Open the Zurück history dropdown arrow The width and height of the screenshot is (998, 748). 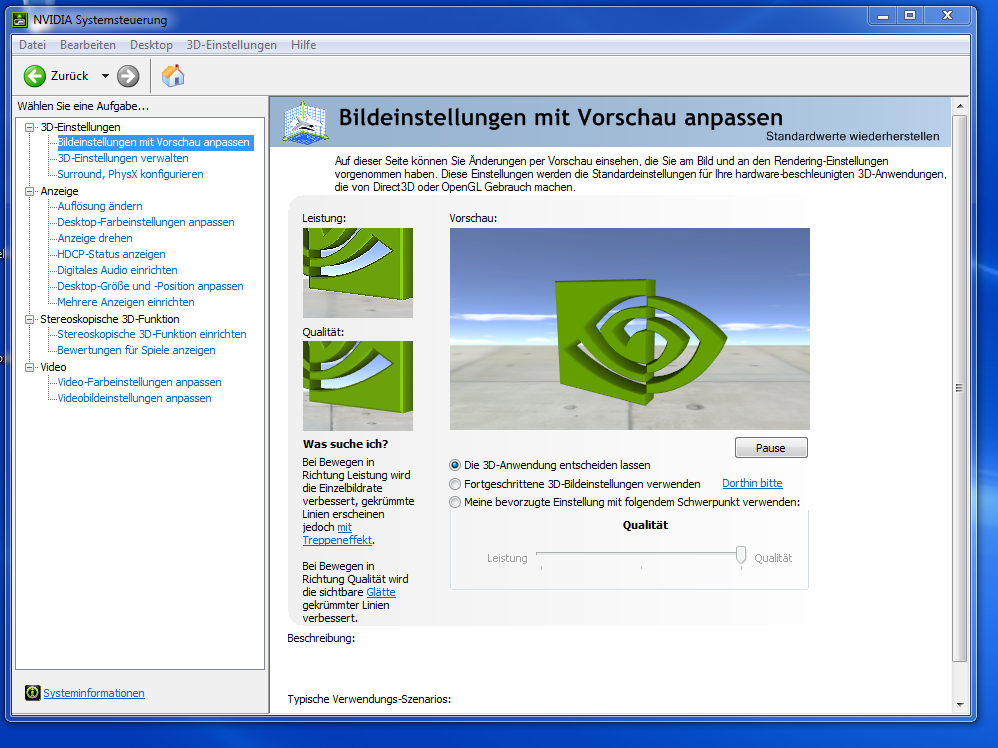[105, 76]
